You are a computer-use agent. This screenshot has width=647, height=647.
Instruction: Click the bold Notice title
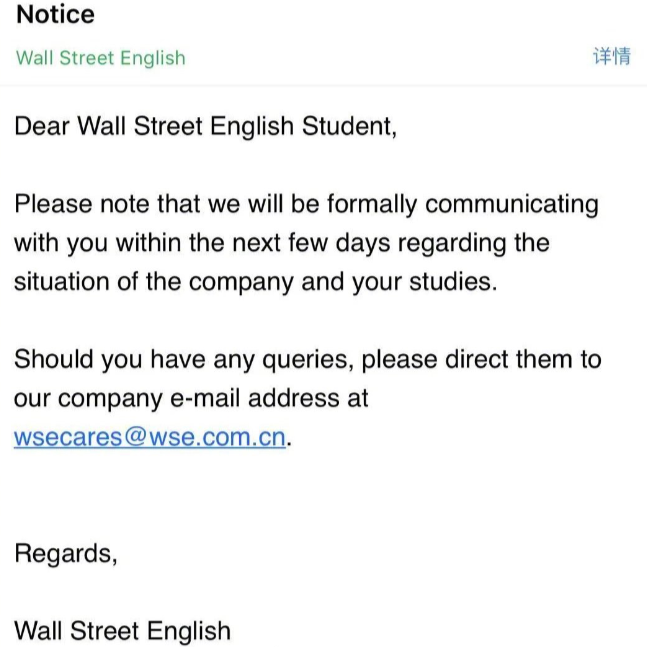(55, 15)
